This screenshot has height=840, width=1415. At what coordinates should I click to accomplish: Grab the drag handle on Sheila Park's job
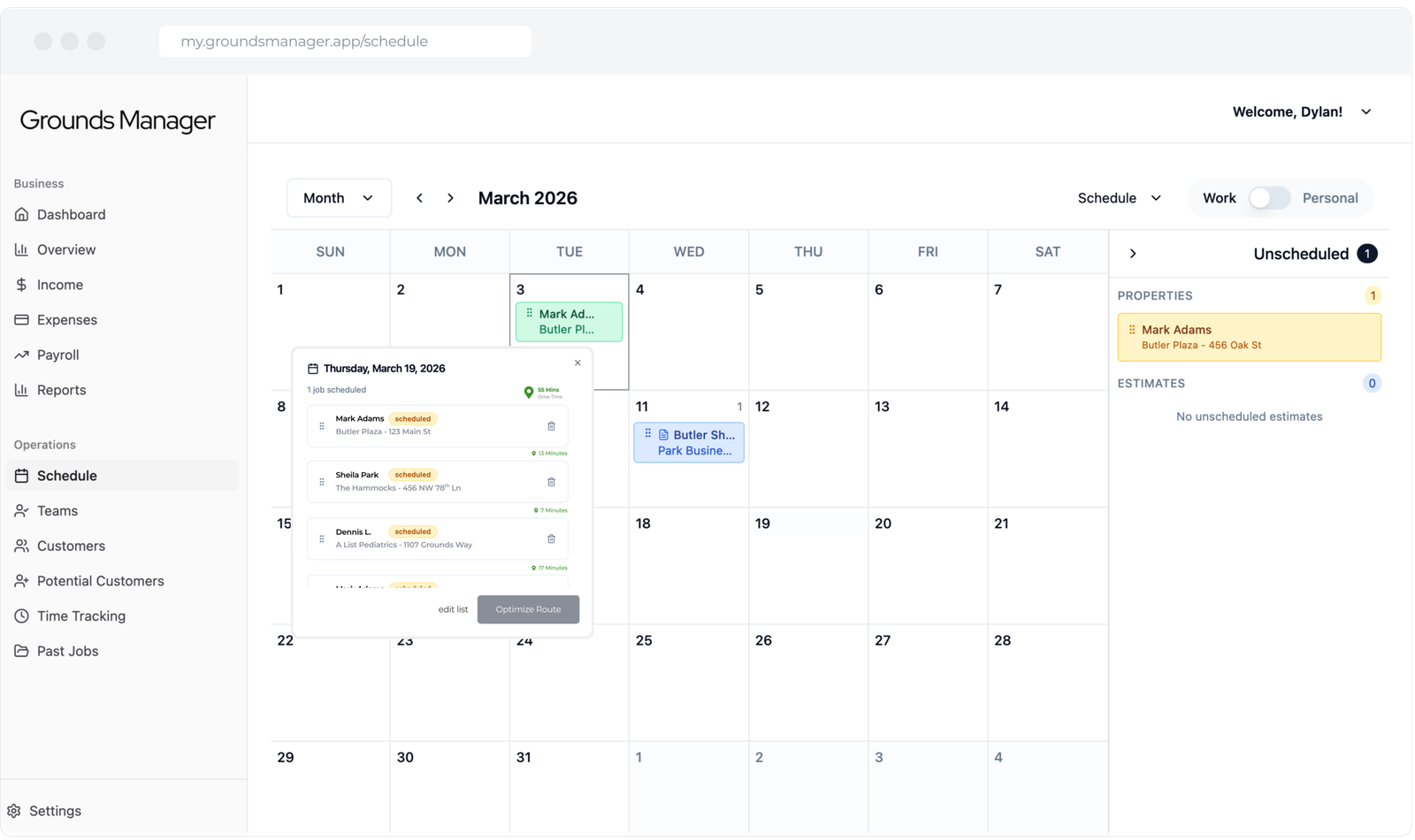pyautogui.click(x=322, y=482)
